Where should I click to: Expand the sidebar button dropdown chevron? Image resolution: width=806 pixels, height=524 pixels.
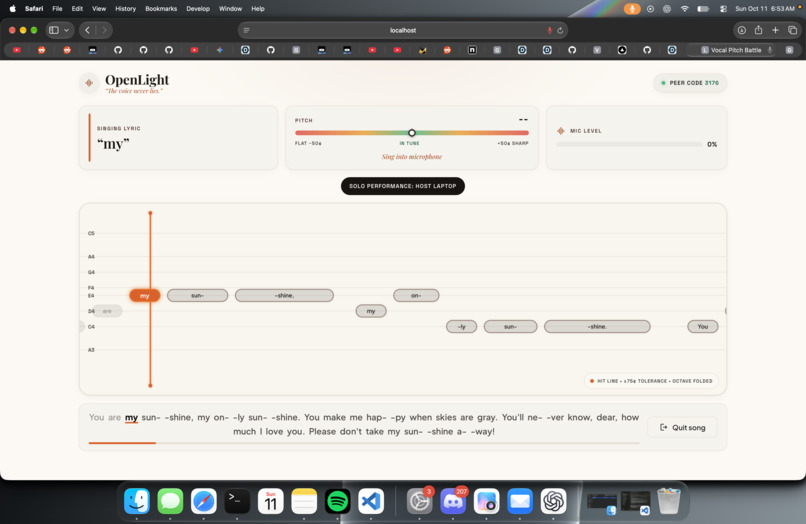(x=66, y=30)
